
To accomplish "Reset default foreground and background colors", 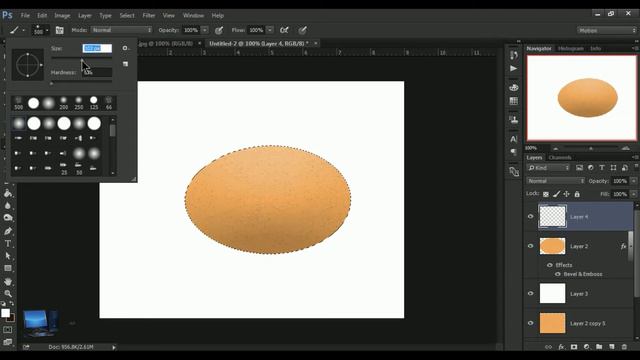I will [3, 304].
